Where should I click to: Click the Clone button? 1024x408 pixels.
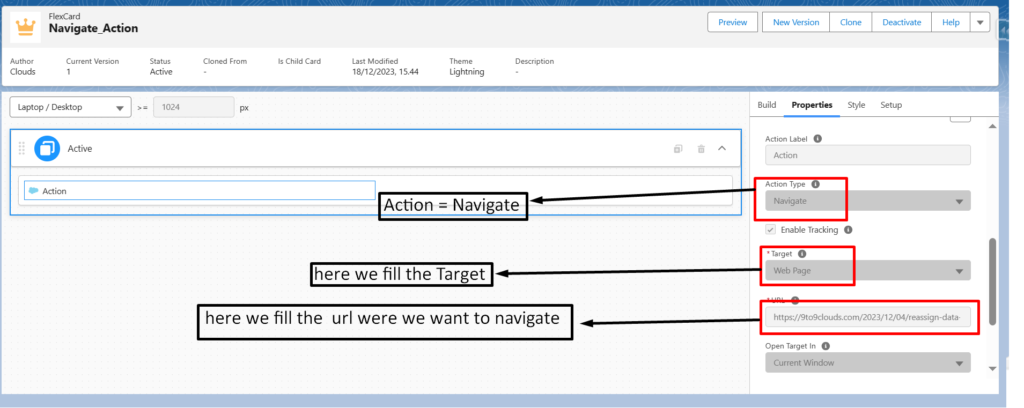tap(850, 22)
